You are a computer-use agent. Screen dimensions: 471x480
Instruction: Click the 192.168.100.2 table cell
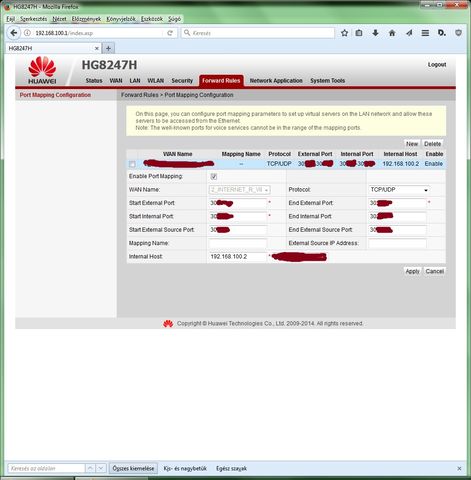pos(401,164)
